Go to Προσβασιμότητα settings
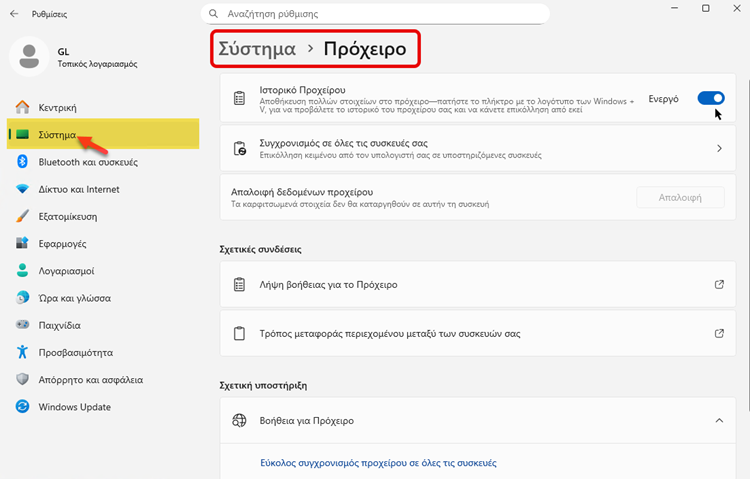Viewport: 750px width, 479px height. coord(103,352)
